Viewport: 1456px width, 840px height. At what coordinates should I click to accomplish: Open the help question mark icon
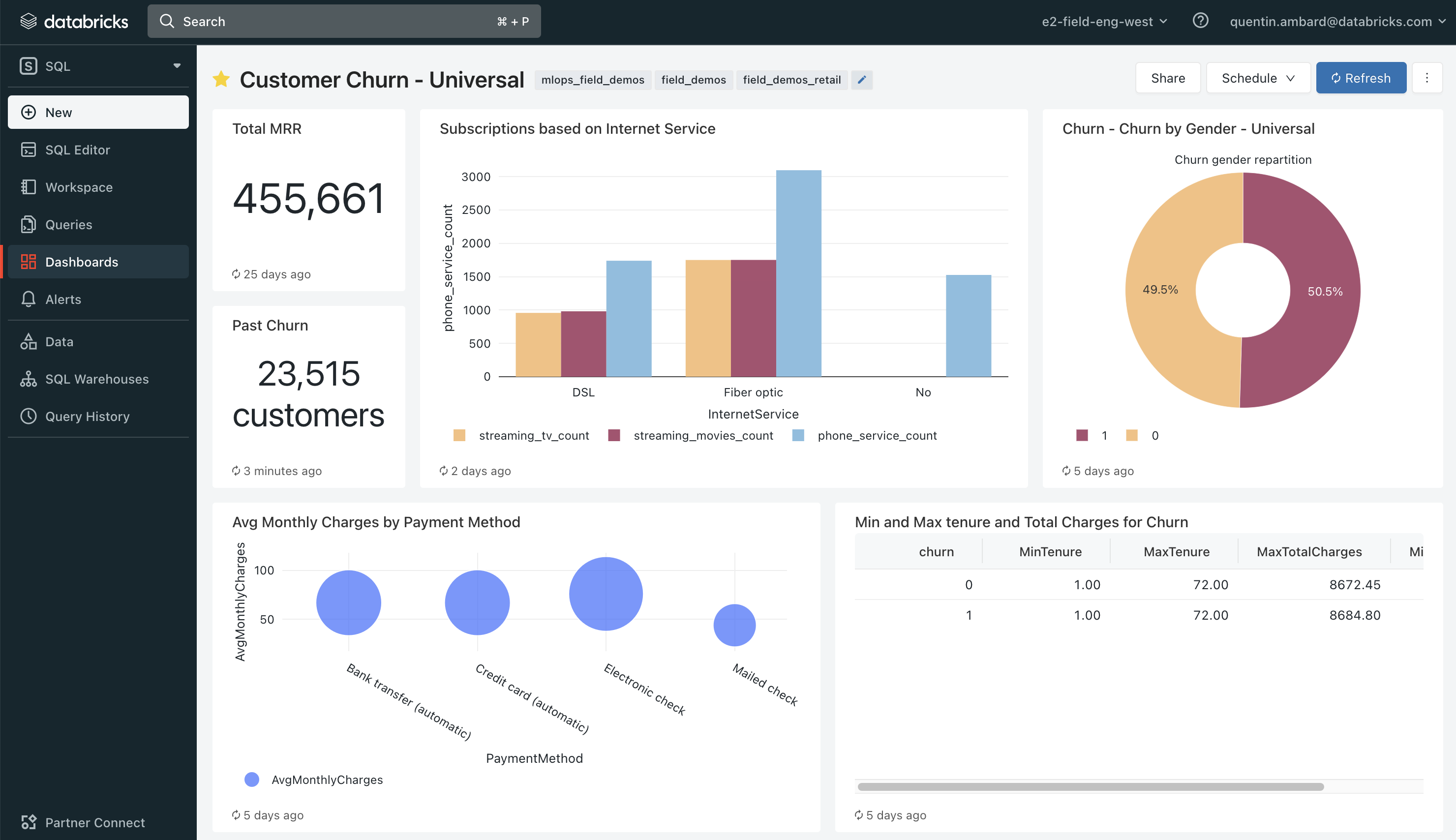[x=1200, y=21]
